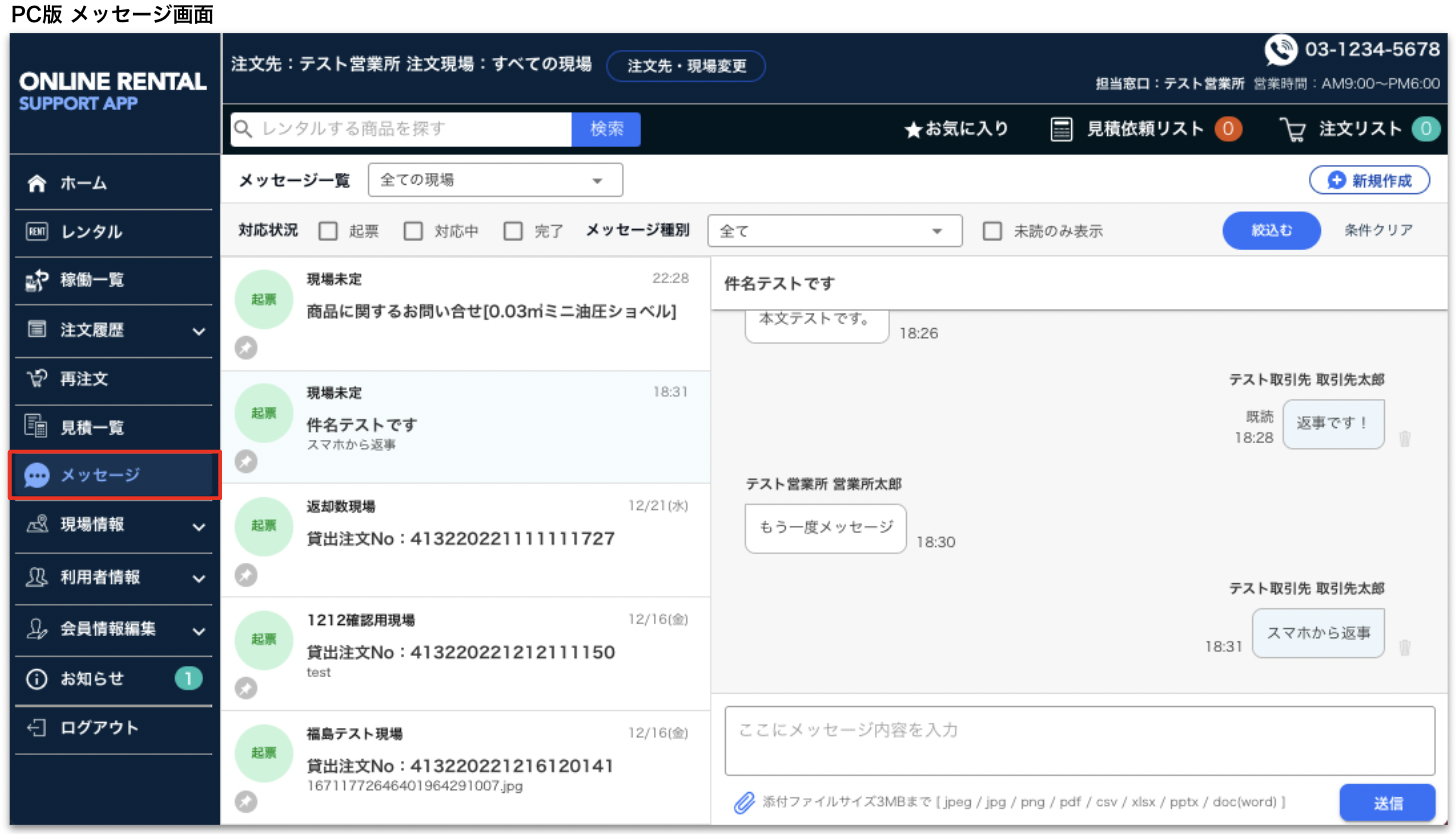The height and width of the screenshot is (834, 1456).
Task: Open レンタル in the sidebar
Action: coord(116,232)
